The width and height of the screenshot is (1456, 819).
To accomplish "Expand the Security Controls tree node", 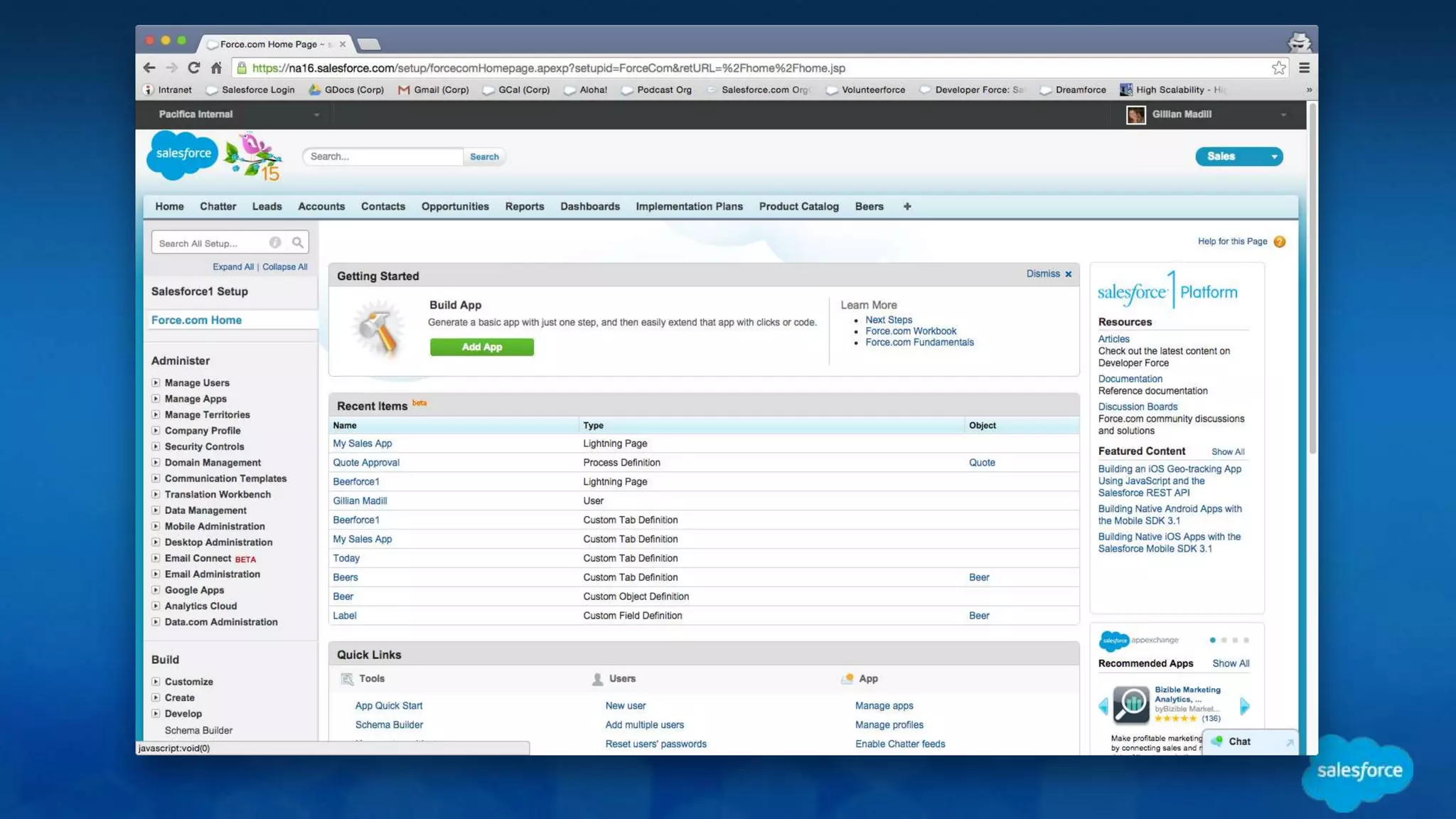I will (156, 446).
